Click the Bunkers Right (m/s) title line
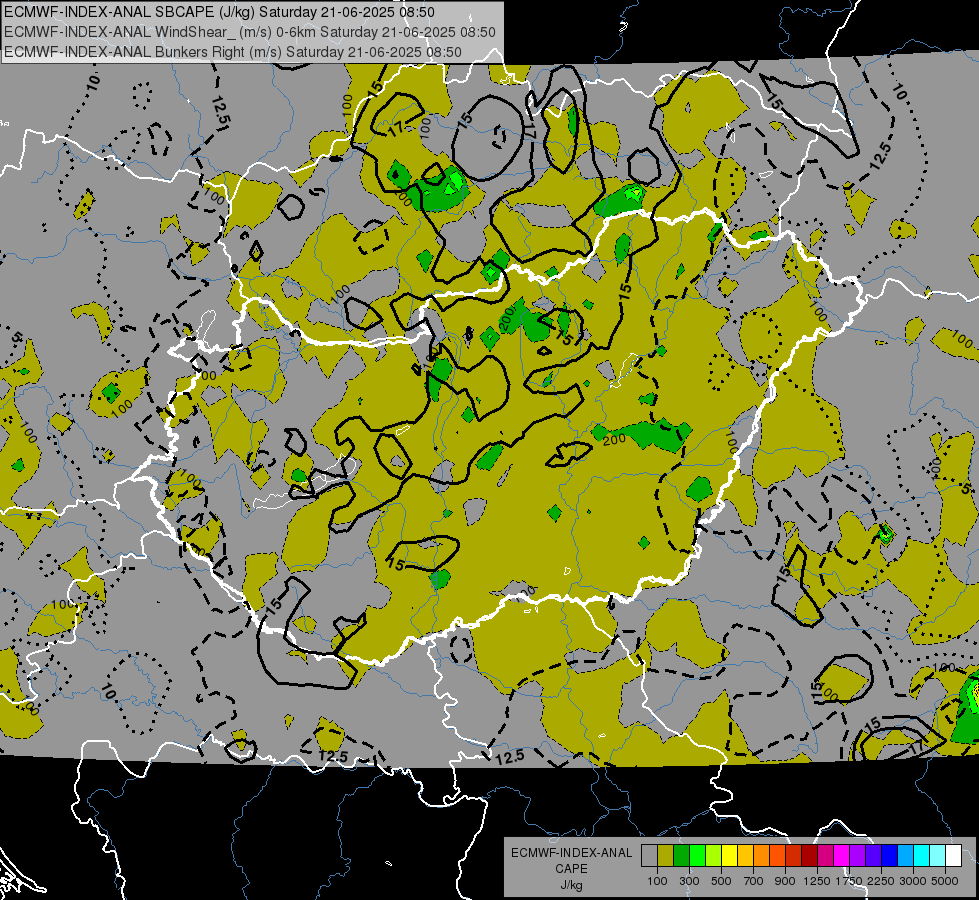The image size is (979, 900). (233, 52)
